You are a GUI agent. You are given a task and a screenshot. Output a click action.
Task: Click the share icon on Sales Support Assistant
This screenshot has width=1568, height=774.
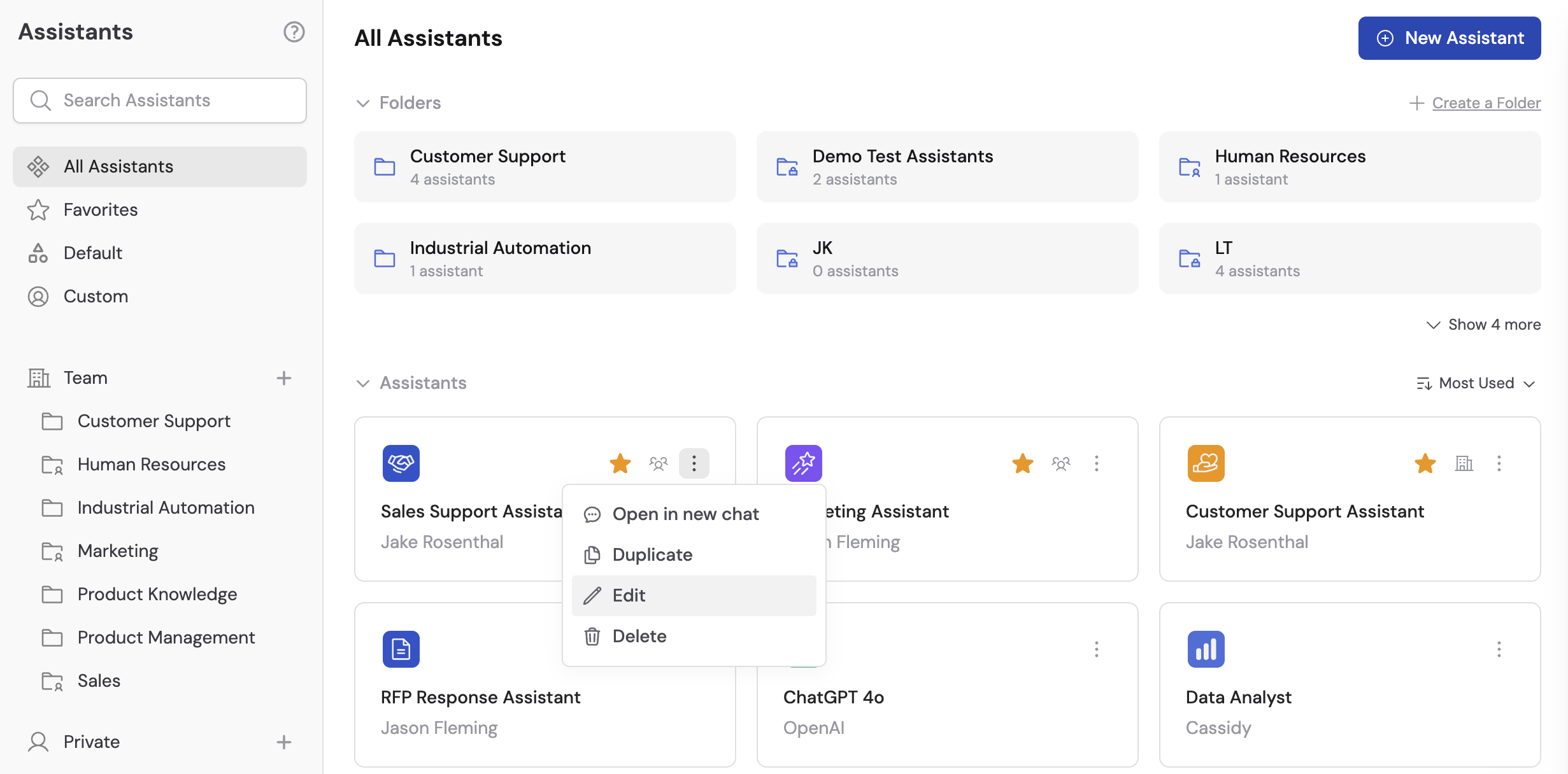pyautogui.click(x=658, y=463)
